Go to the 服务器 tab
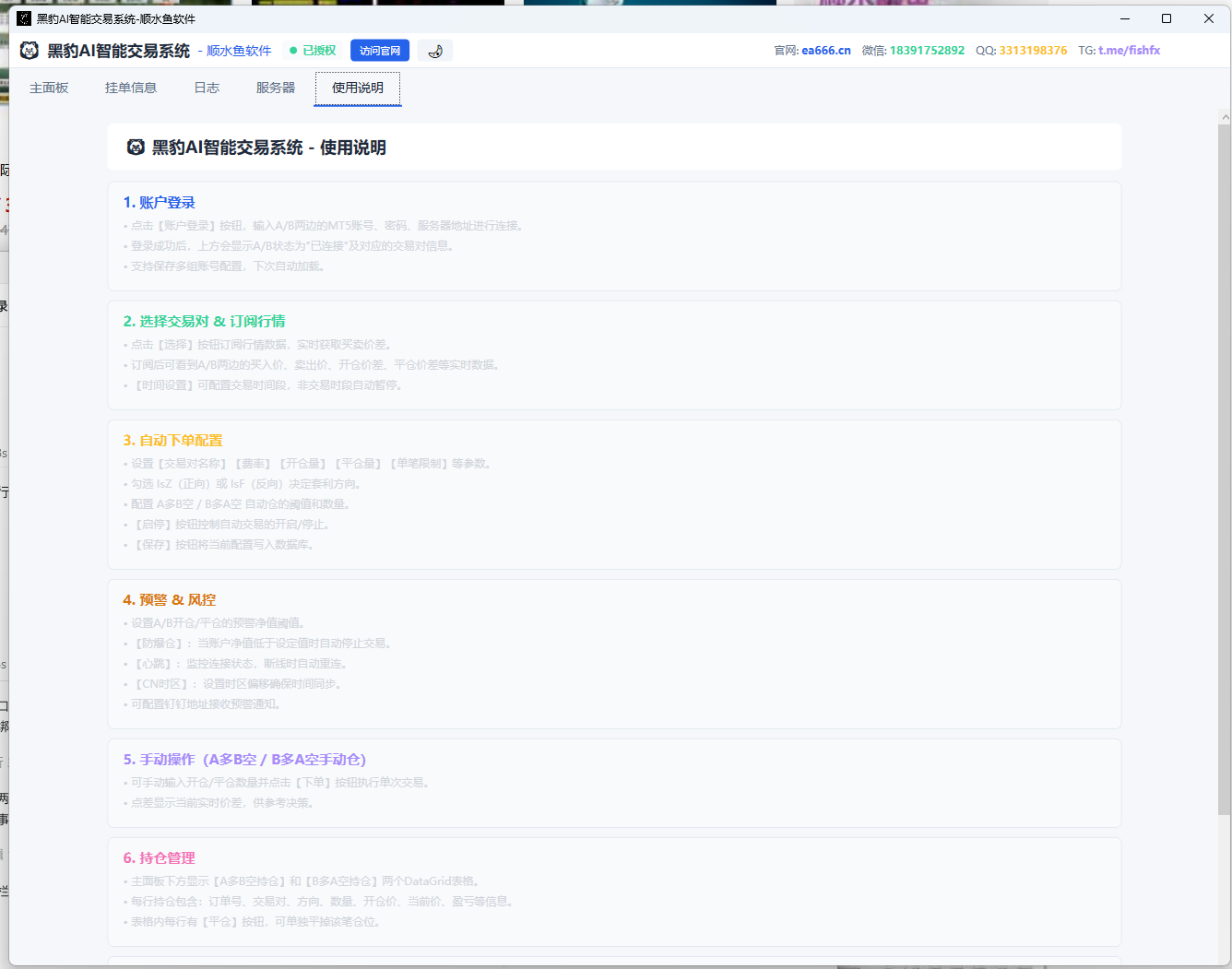This screenshot has width=1232, height=969. click(x=276, y=88)
